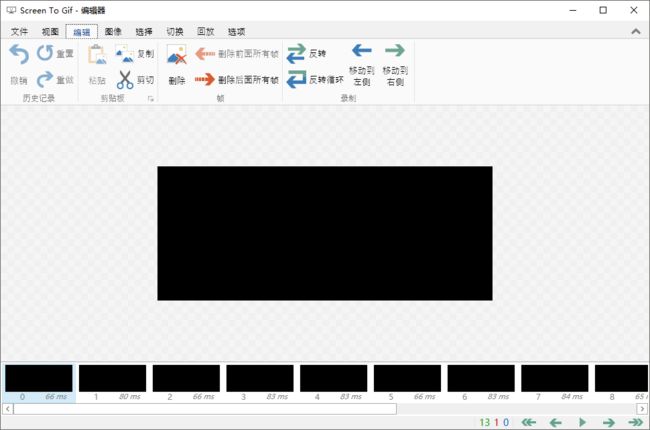Select frame 4 thumbnail in timeline
The height and width of the screenshot is (430, 650).
pos(334,378)
